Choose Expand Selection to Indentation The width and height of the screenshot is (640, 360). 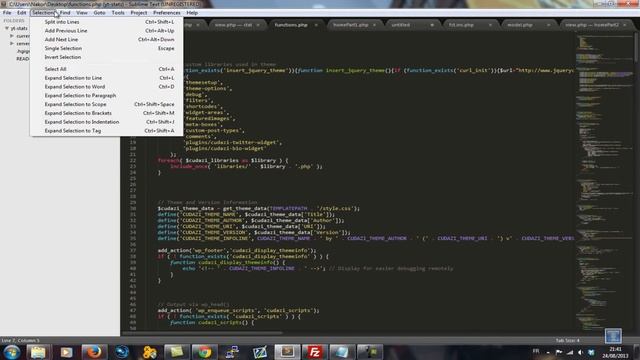pyautogui.click(x=107, y=122)
